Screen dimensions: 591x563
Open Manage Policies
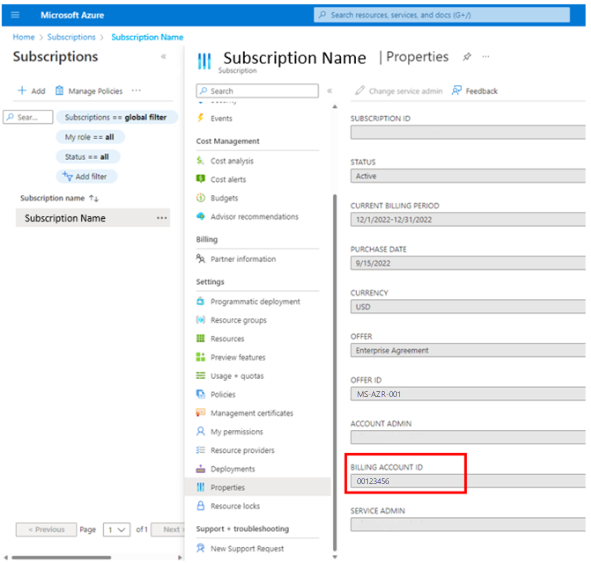(x=89, y=91)
